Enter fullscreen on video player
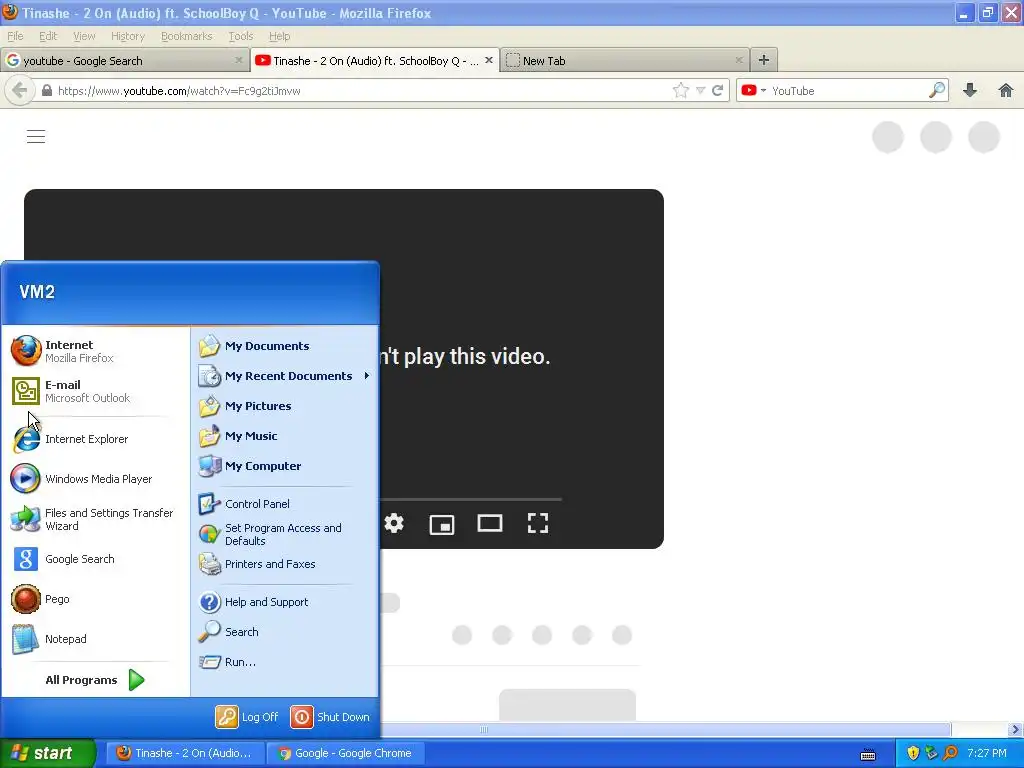1024x768 pixels. [537, 523]
